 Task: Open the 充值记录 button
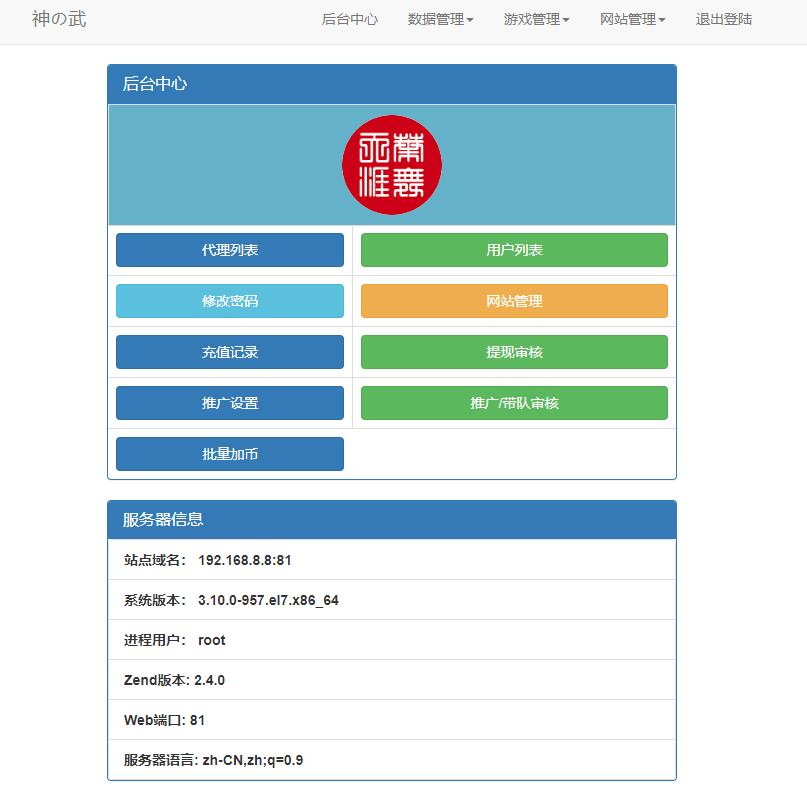(230, 352)
